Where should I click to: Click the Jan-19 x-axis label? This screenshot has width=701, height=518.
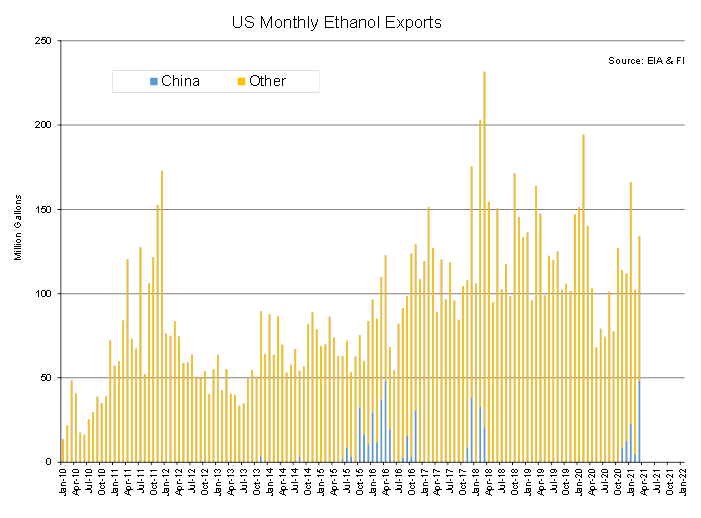(528, 481)
